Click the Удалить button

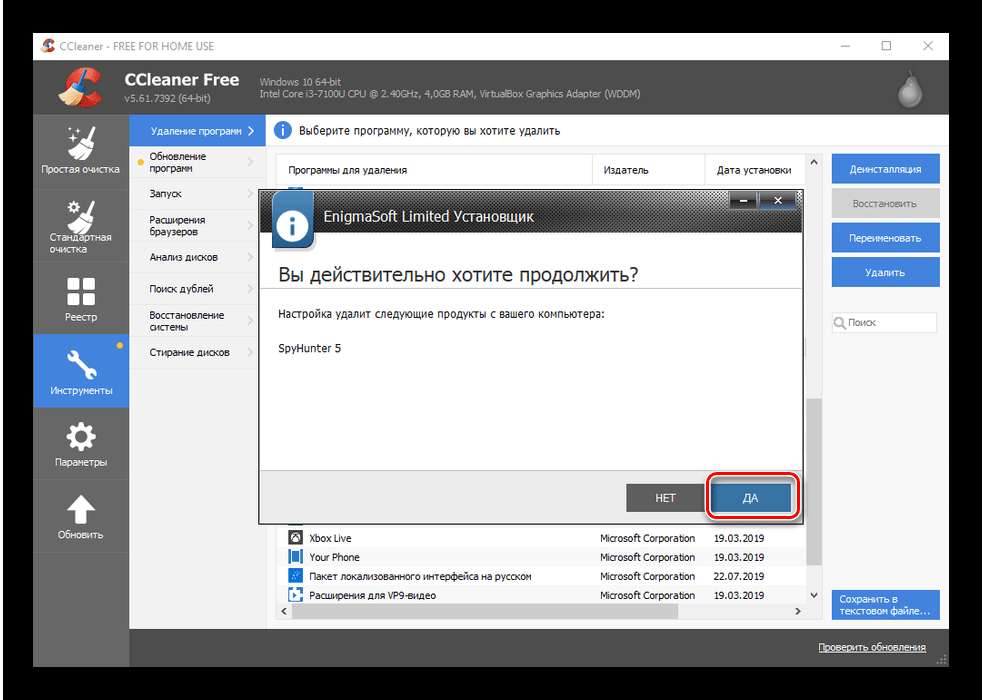(886, 272)
